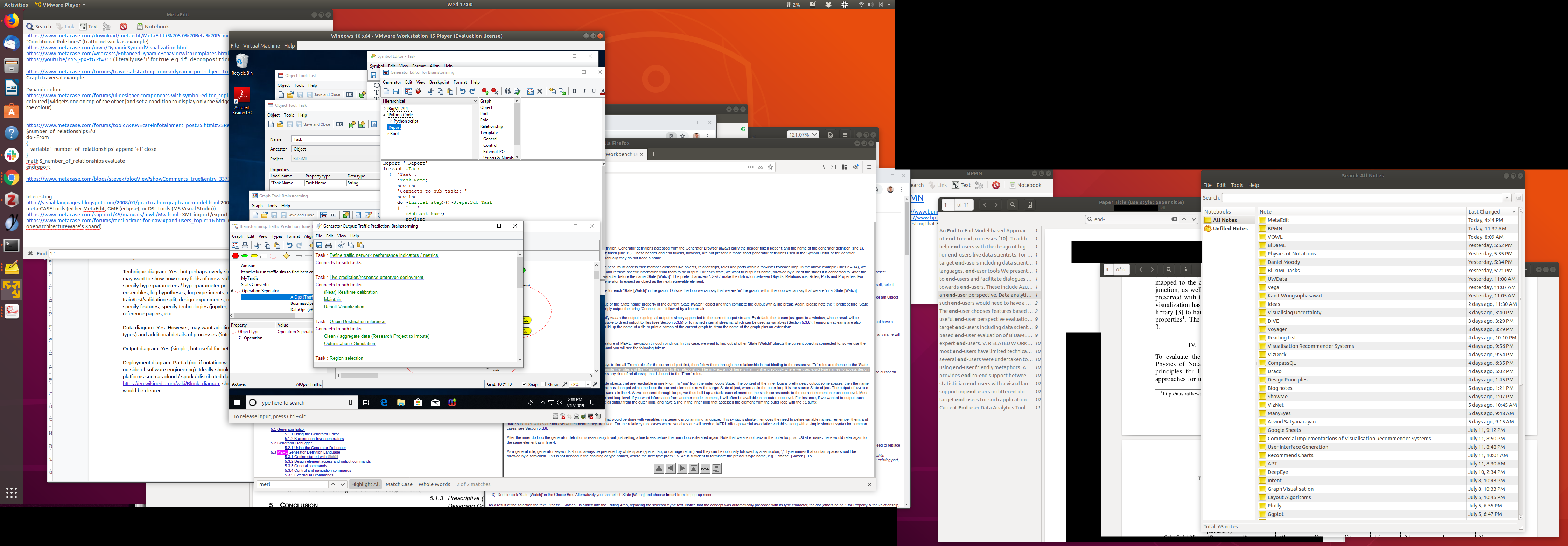Click the print icon in Generator Output window

click(x=329, y=245)
